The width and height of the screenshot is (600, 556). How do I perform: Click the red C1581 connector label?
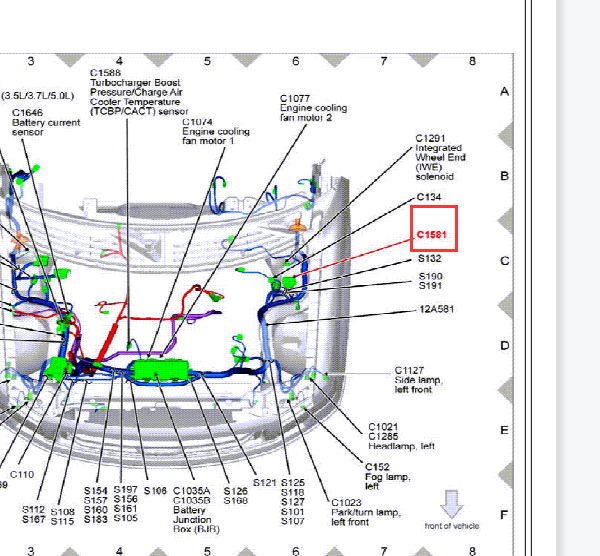(x=432, y=234)
